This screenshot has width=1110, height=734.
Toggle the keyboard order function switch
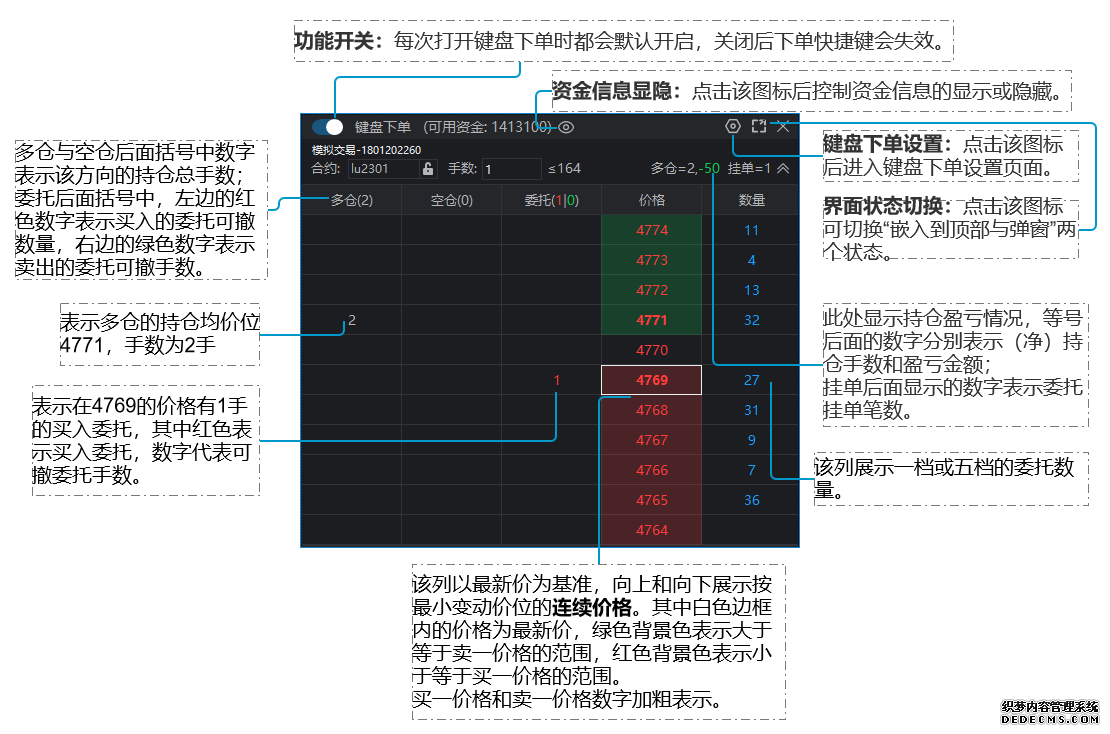(327, 127)
